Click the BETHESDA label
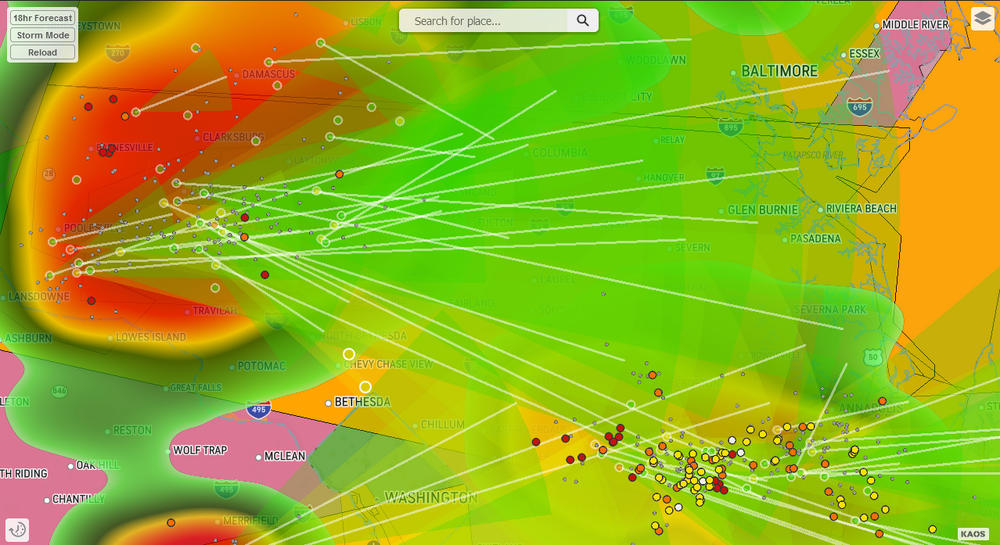Image resolution: width=1000 pixels, height=545 pixels. (x=362, y=402)
